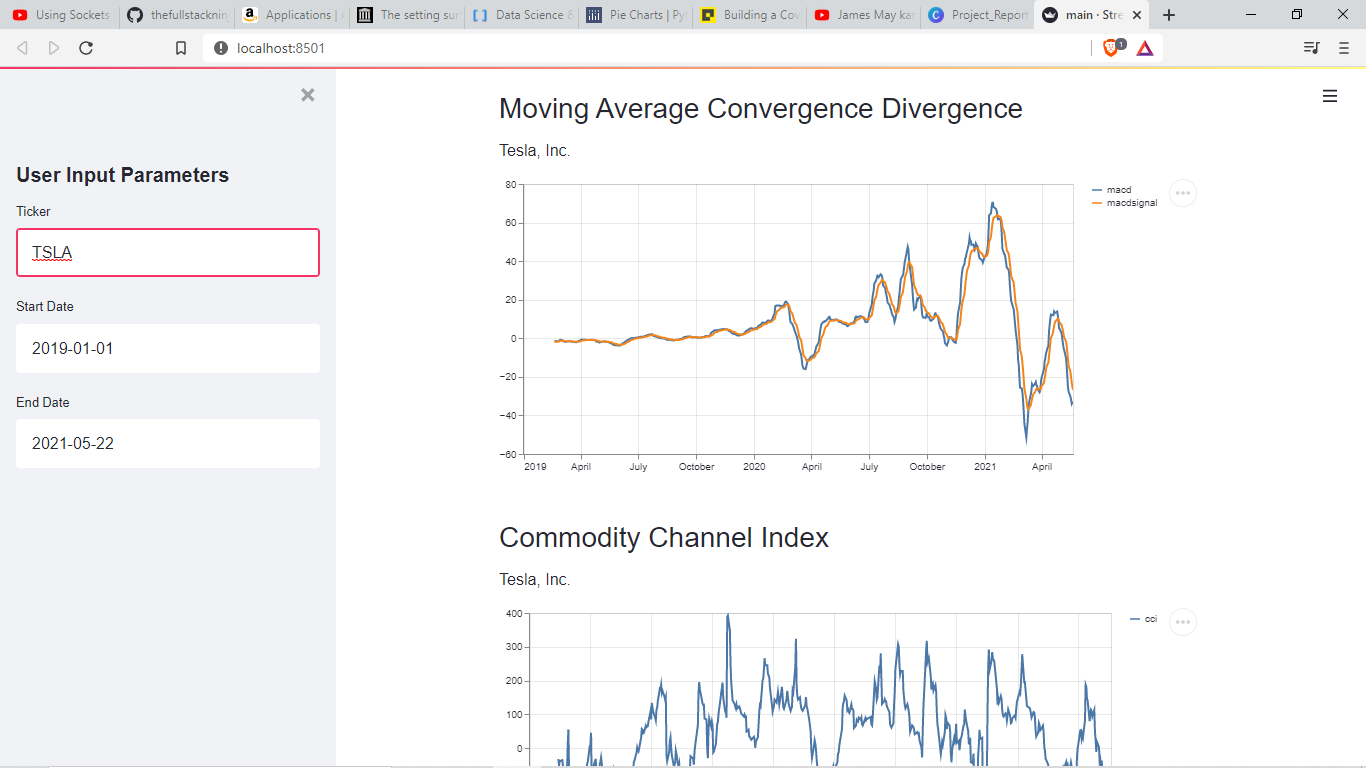This screenshot has height=768, width=1366.
Task: Toggle the cci legend entry
Action: 1144,619
